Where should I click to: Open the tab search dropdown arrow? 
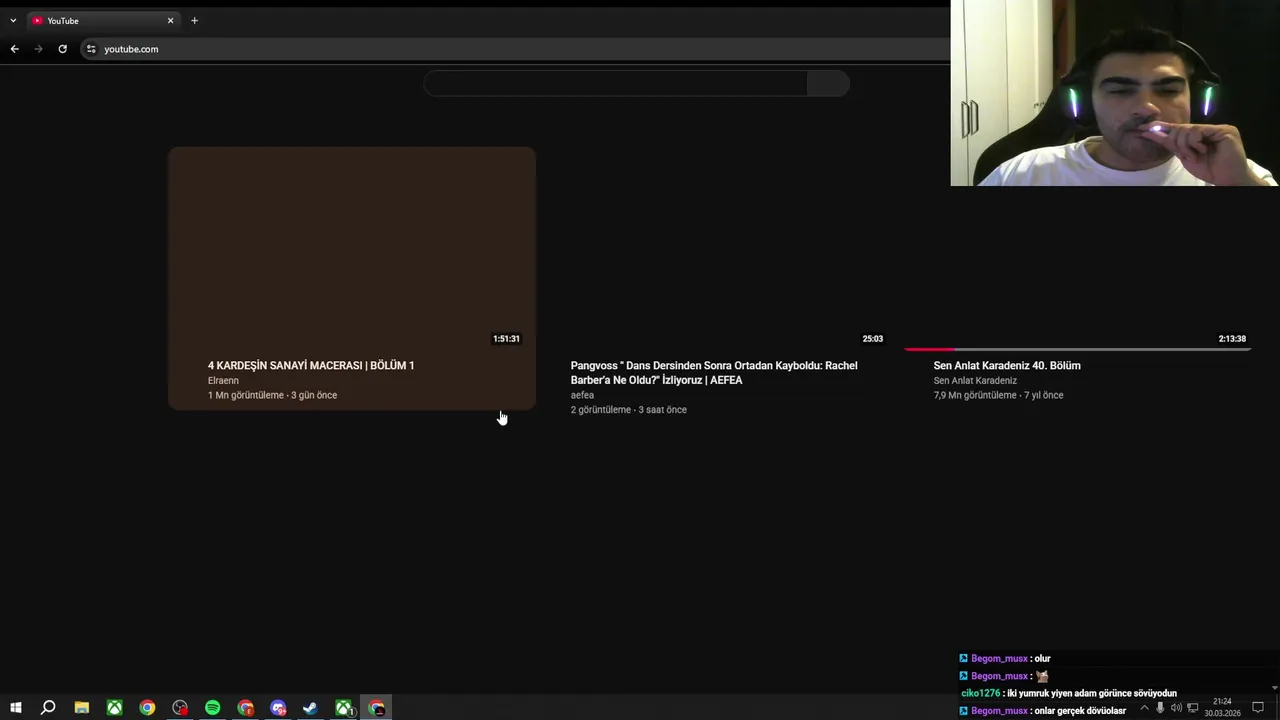tap(13, 20)
